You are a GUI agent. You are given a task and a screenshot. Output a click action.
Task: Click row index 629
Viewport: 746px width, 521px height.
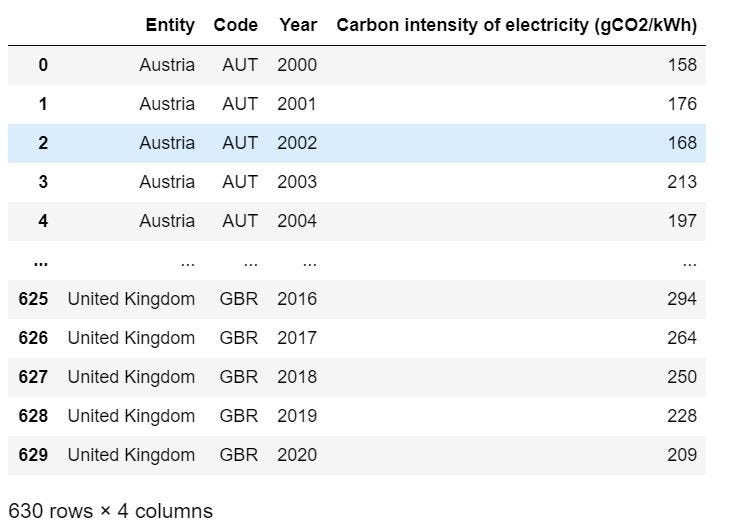click(x=33, y=455)
